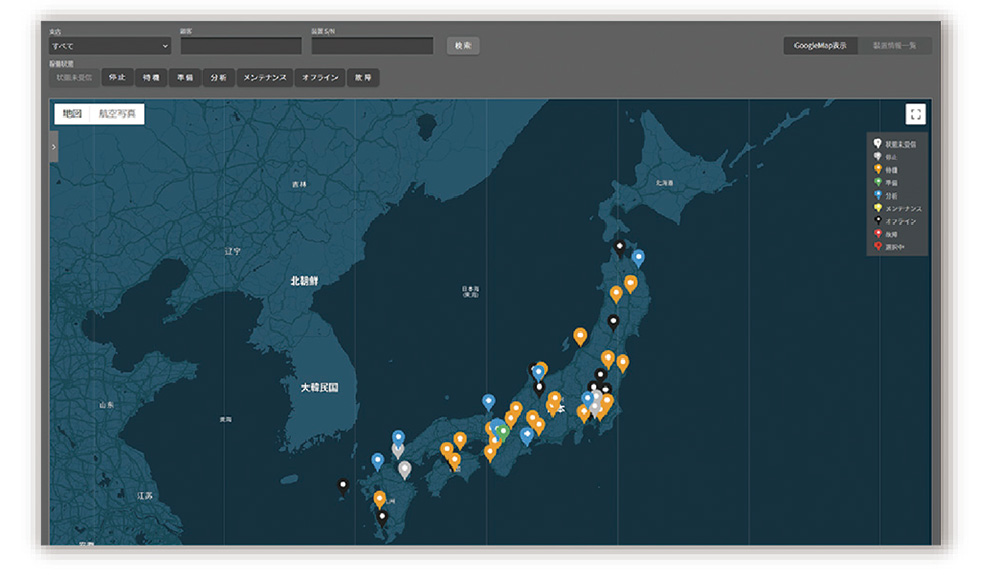Image resolution: width=1000 pixels, height=580 pixels.
Task: Click the 北海道 map label
Action: (665, 183)
